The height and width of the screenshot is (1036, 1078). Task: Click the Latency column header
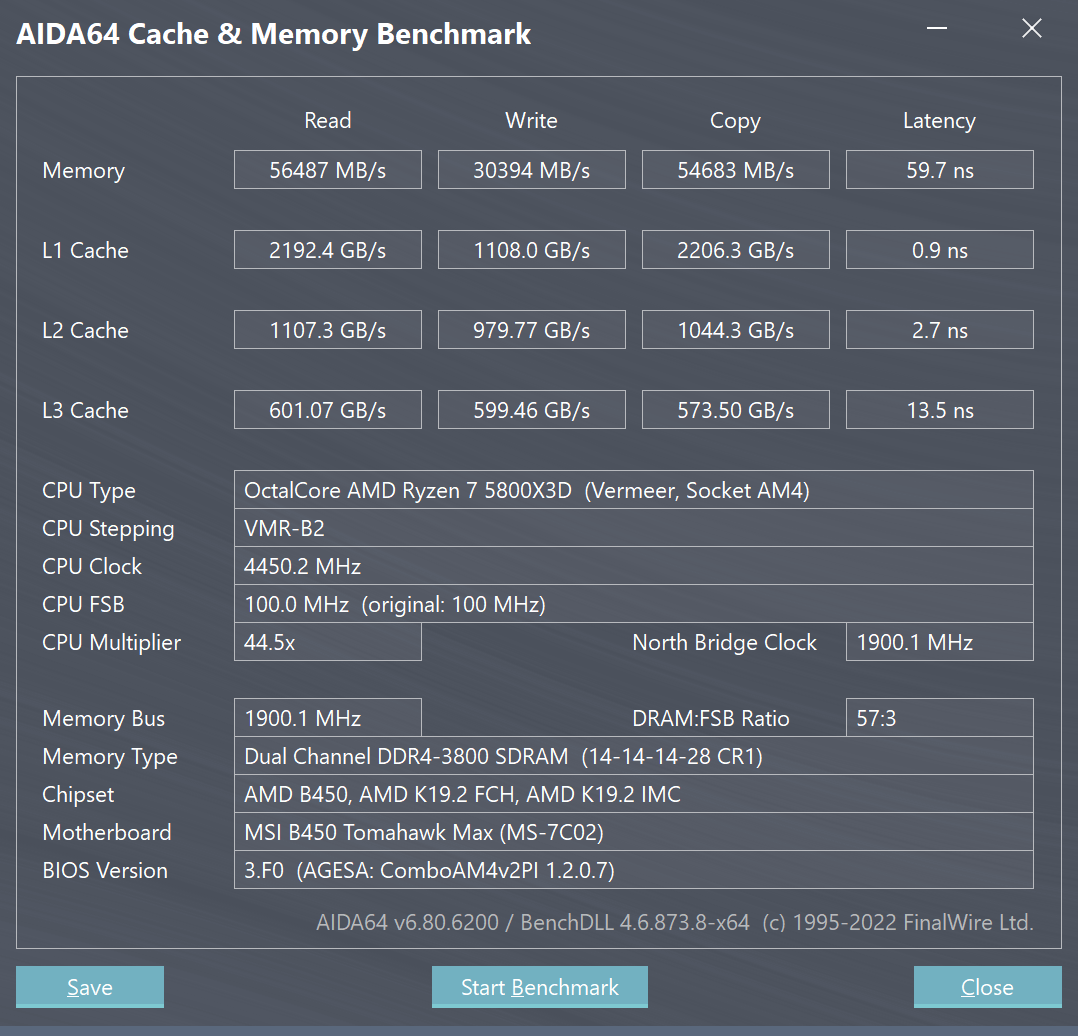click(939, 121)
